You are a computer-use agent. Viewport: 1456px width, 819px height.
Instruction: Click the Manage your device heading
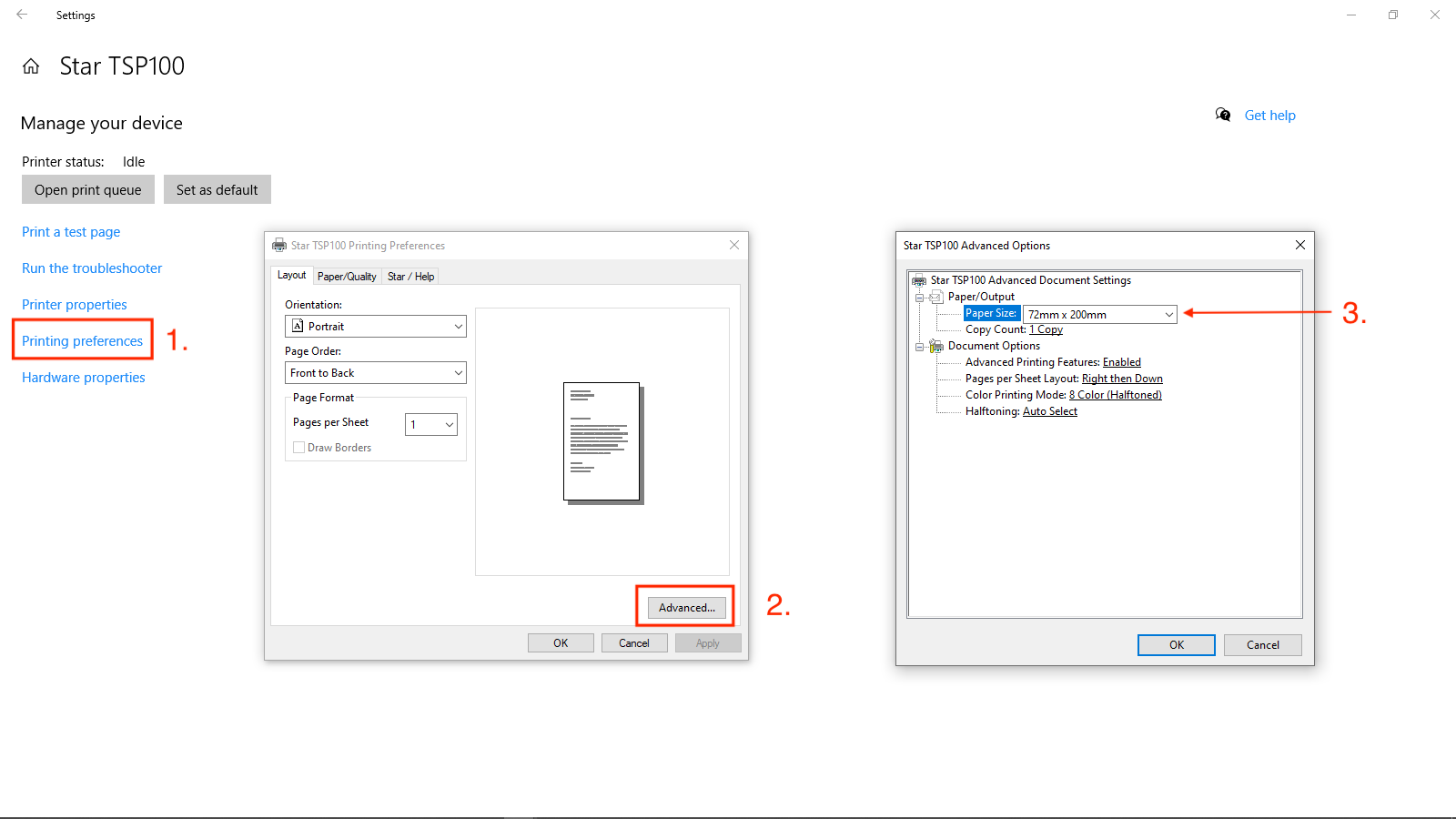[102, 123]
